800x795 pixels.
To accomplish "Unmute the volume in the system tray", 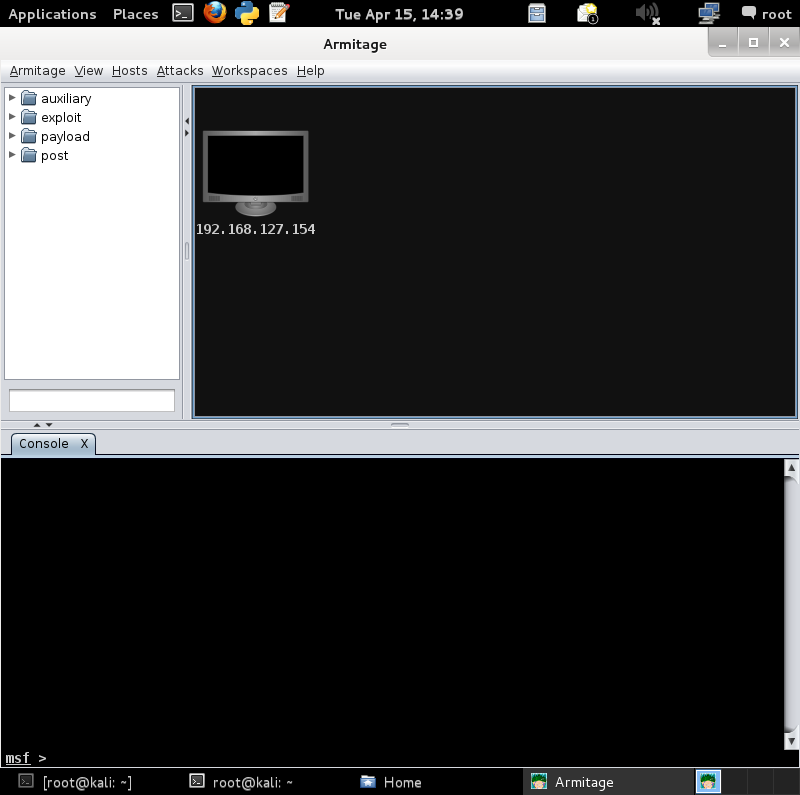I will pyautogui.click(x=645, y=13).
